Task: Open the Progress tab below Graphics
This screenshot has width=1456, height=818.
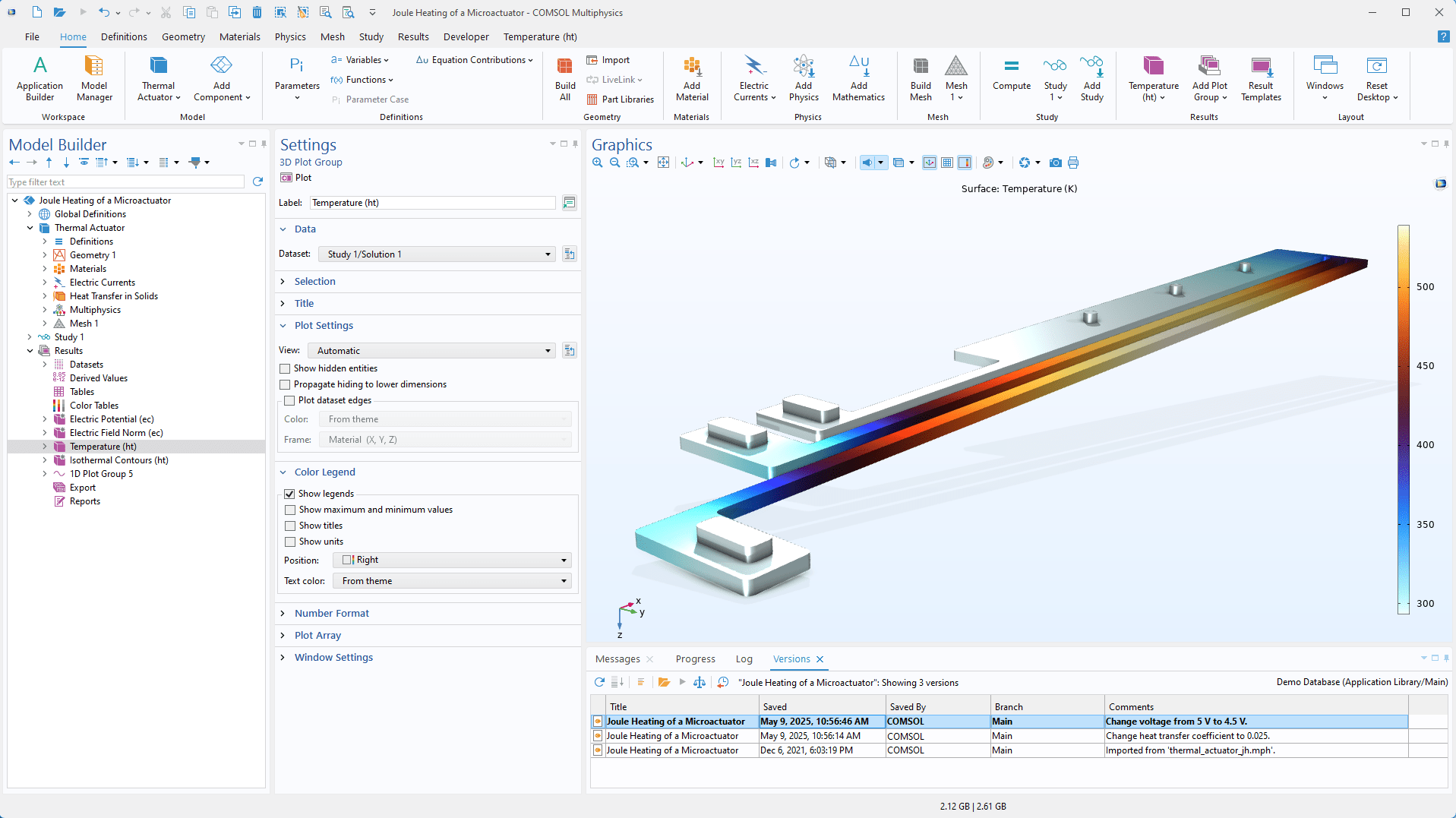Action: [x=694, y=659]
